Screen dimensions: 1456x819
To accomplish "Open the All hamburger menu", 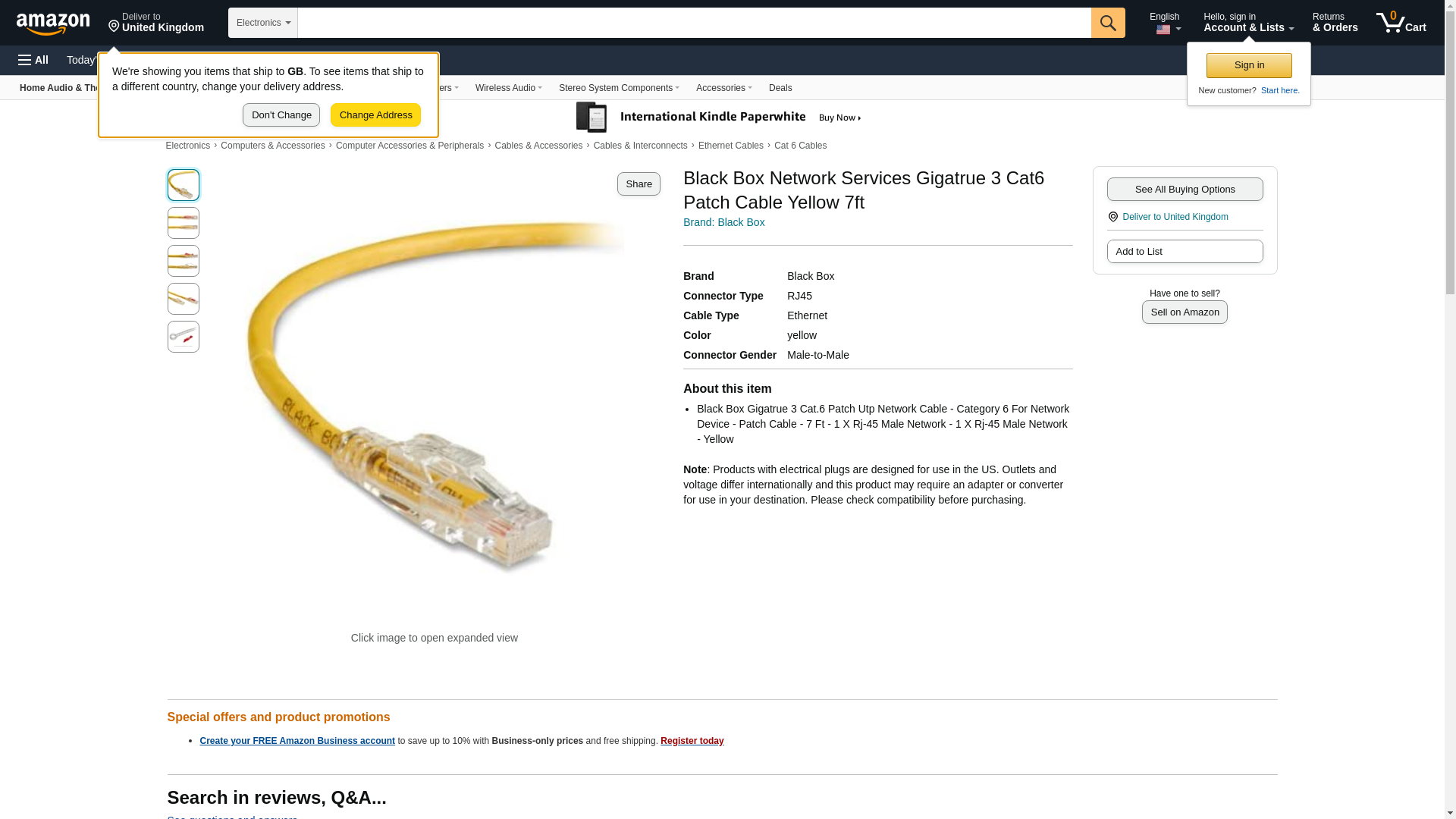I will coord(33,60).
